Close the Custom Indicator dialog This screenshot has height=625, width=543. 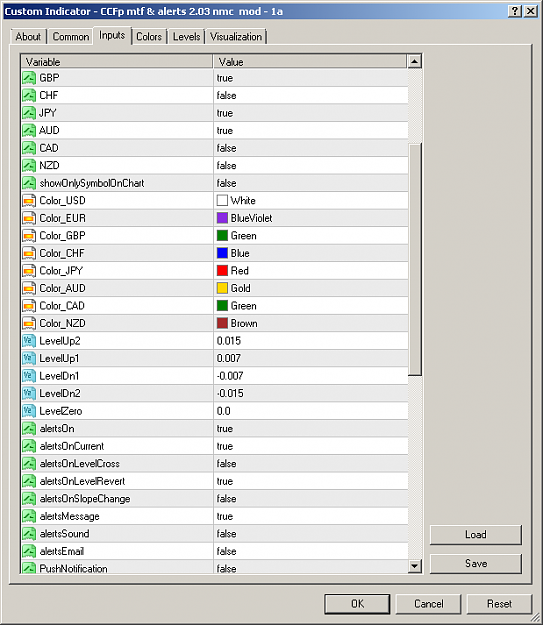(531, 11)
